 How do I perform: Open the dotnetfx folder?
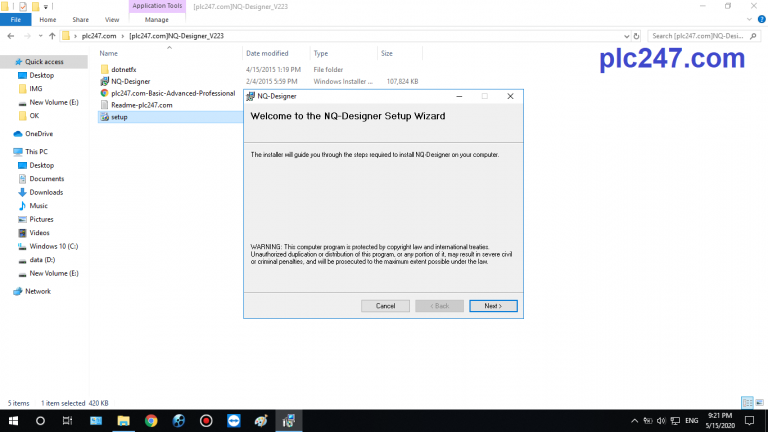click(x=124, y=69)
